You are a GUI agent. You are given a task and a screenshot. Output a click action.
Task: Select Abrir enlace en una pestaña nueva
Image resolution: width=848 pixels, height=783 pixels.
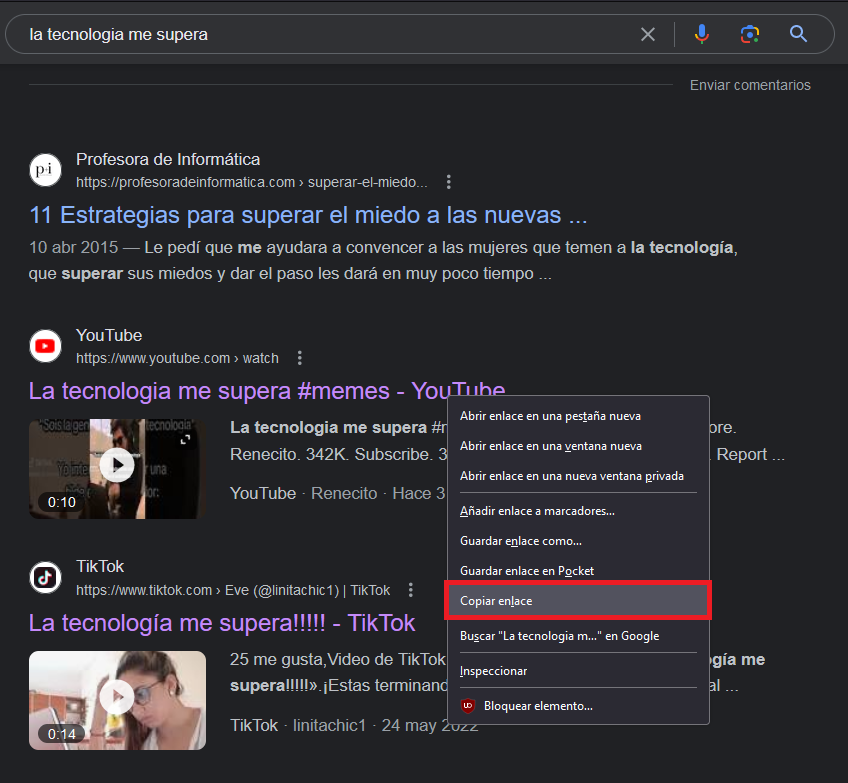pyautogui.click(x=578, y=416)
